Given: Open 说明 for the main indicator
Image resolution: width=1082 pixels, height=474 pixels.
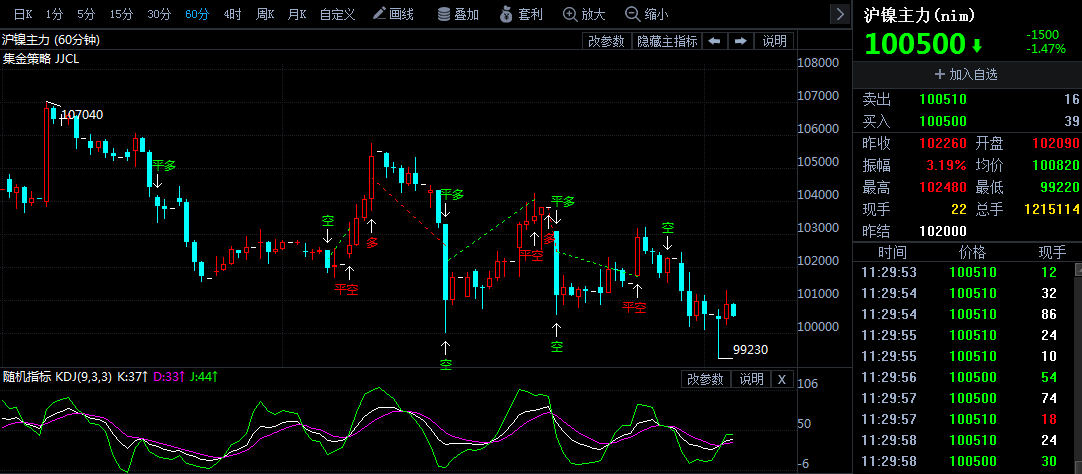Looking at the screenshot, I should [x=774, y=41].
